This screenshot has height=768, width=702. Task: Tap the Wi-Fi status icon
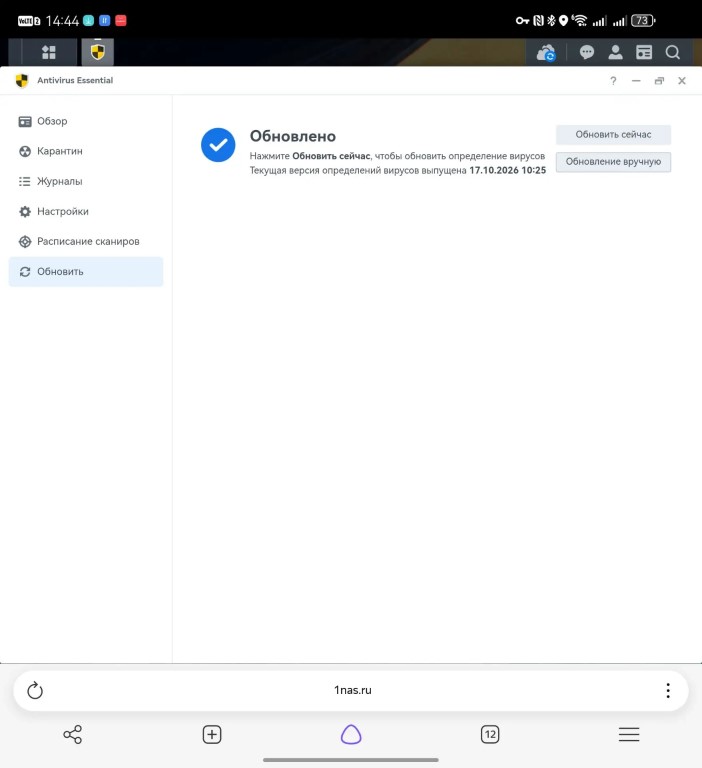coord(580,21)
